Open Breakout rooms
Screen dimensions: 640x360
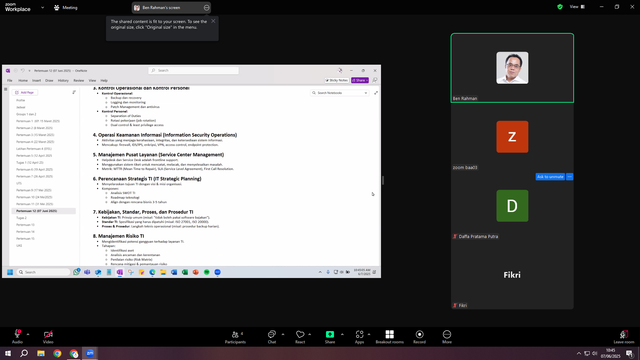coord(389,337)
